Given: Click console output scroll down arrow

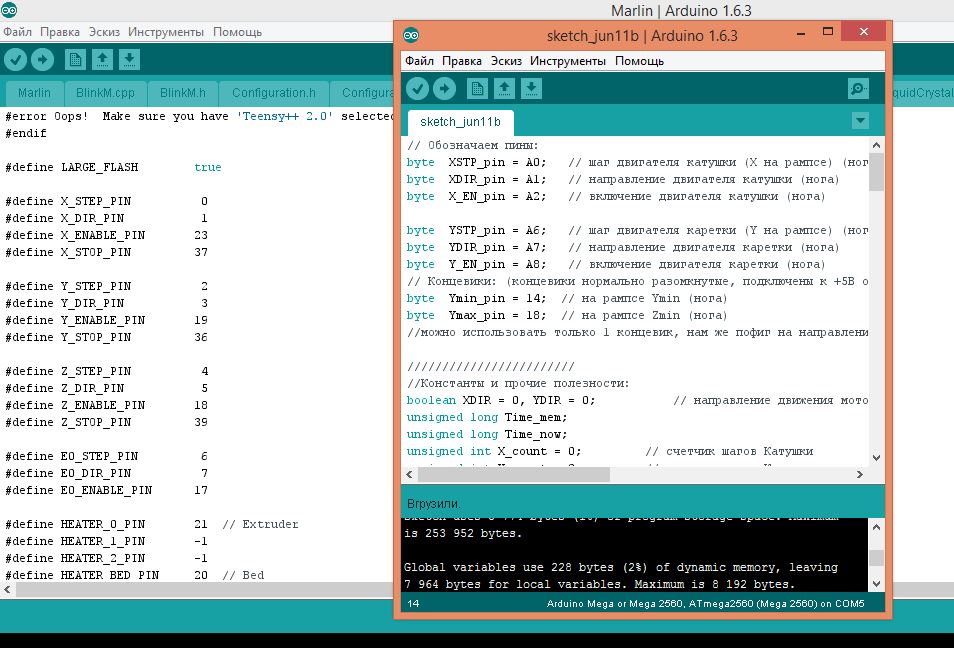Looking at the screenshot, I should [876, 583].
